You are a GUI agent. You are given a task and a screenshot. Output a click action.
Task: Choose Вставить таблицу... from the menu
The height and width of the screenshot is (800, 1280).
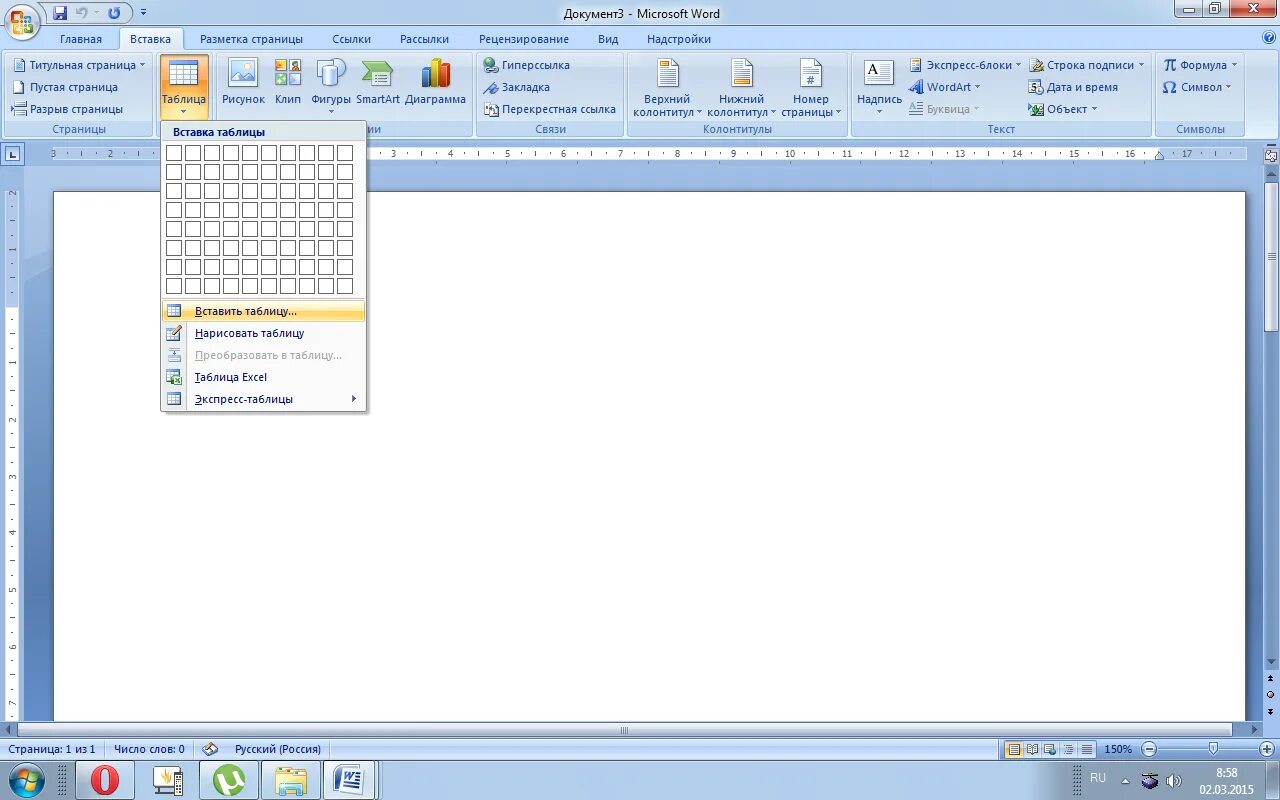point(264,311)
